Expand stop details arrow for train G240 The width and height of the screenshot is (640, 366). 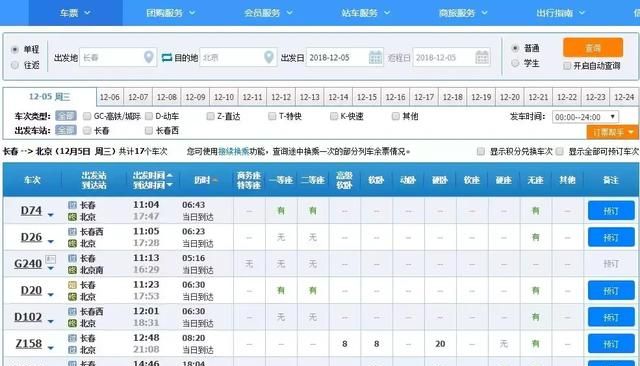[x=51, y=268]
